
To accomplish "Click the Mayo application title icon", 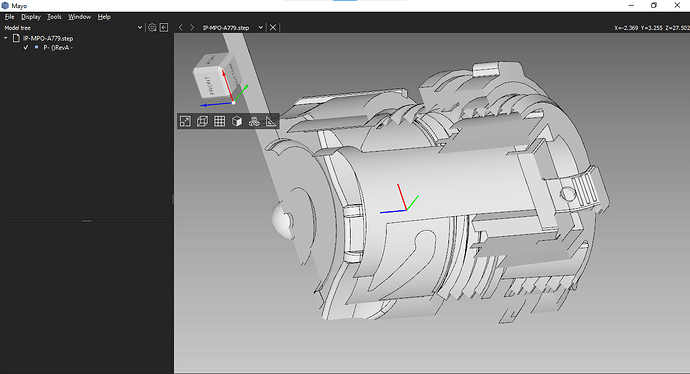I will tap(5, 6).
